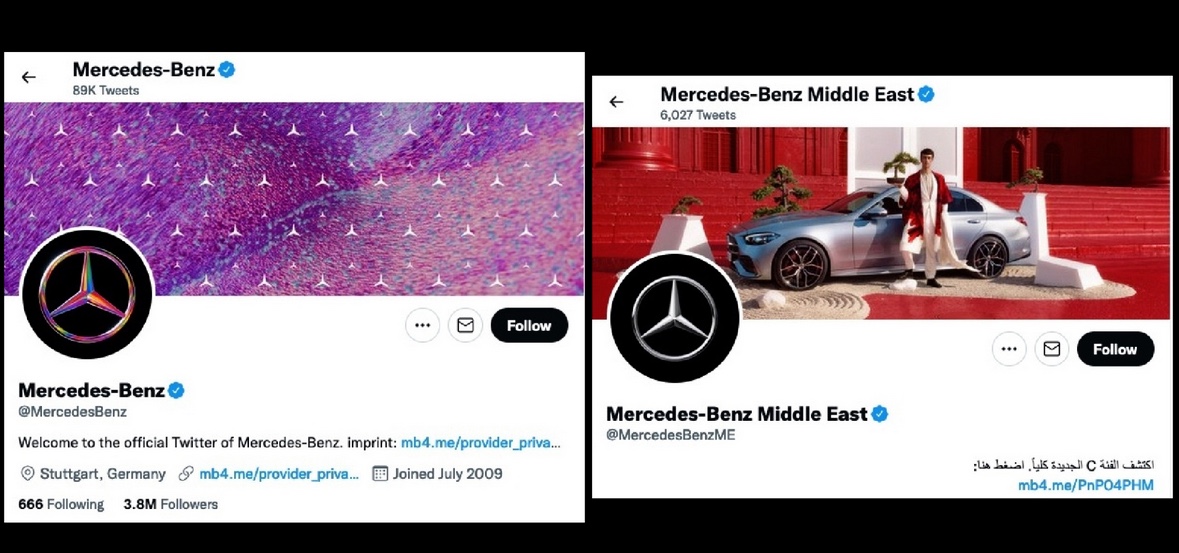Go back using arrow on Middle East profile
The height and width of the screenshot is (553, 1179).
coord(616,102)
